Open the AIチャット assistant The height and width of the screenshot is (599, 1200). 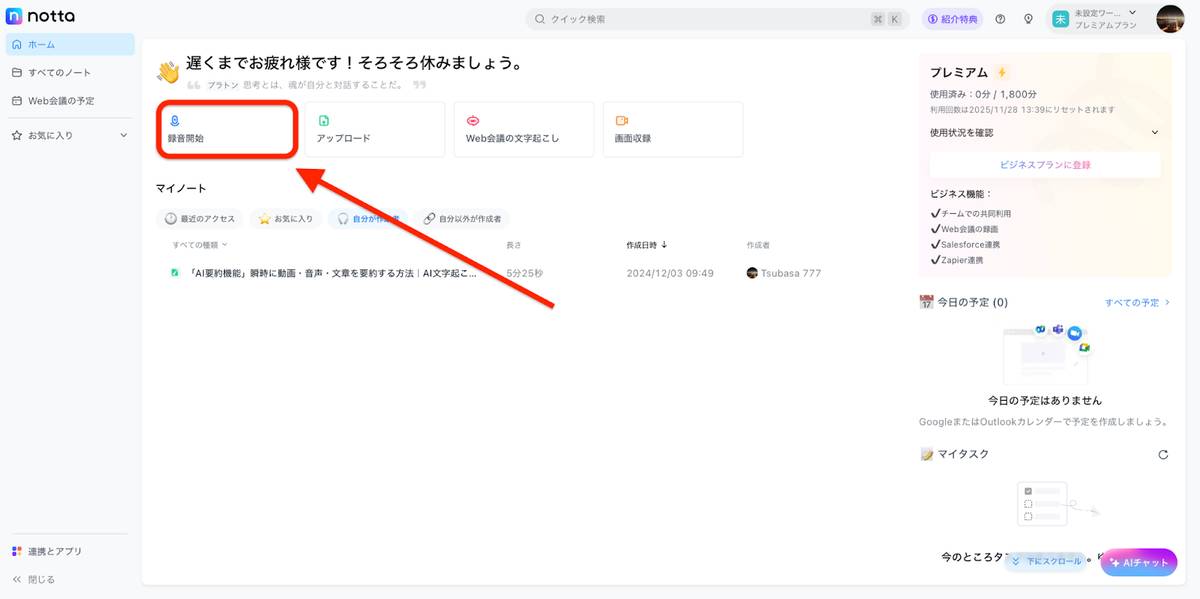pyautogui.click(x=1138, y=562)
